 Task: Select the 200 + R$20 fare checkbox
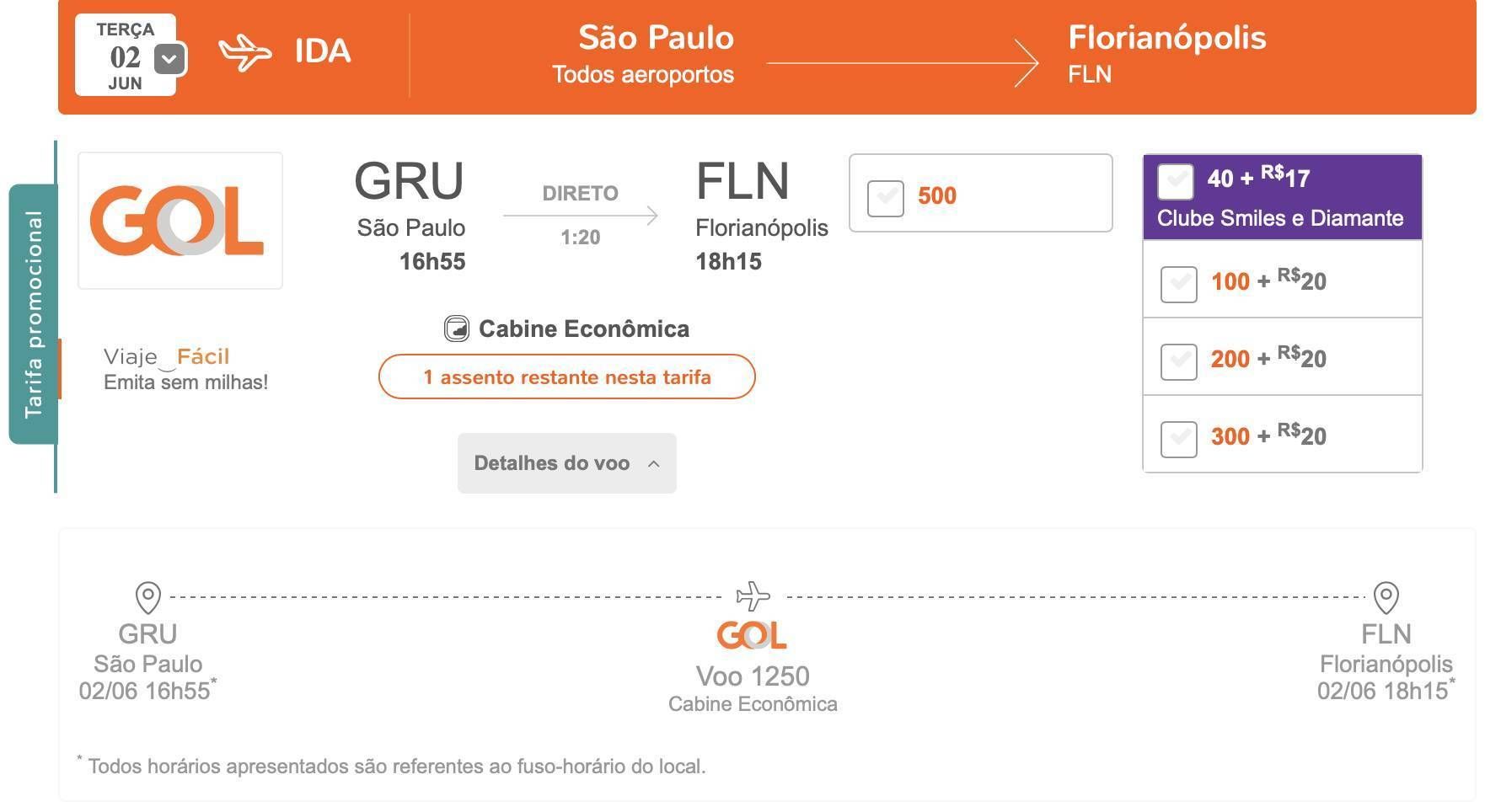(x=1179, y=362)
